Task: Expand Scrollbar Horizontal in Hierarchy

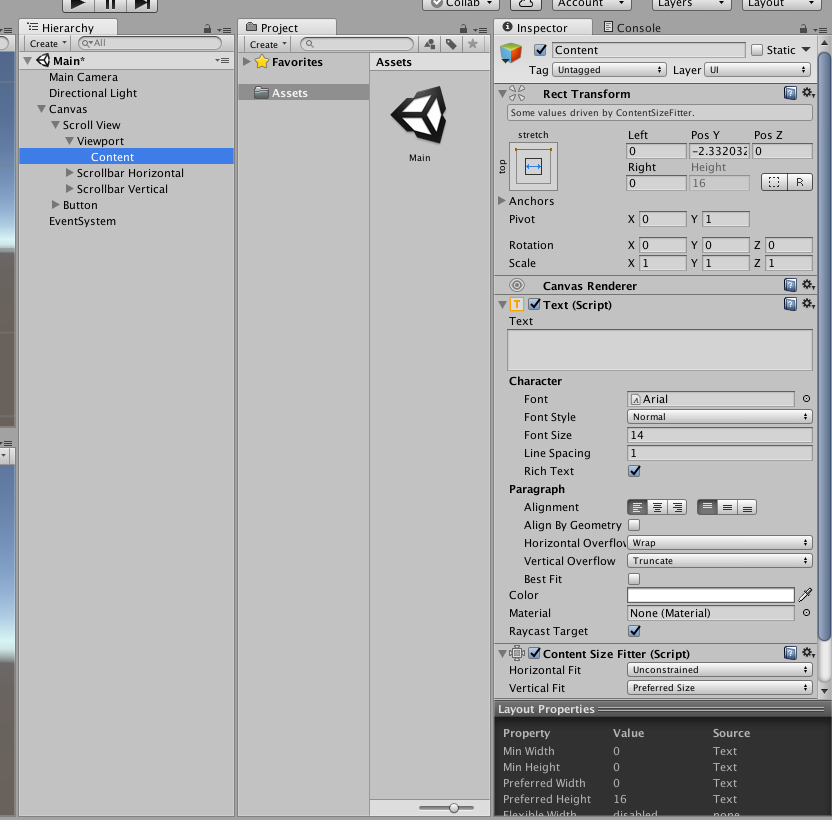Action: 70,173
